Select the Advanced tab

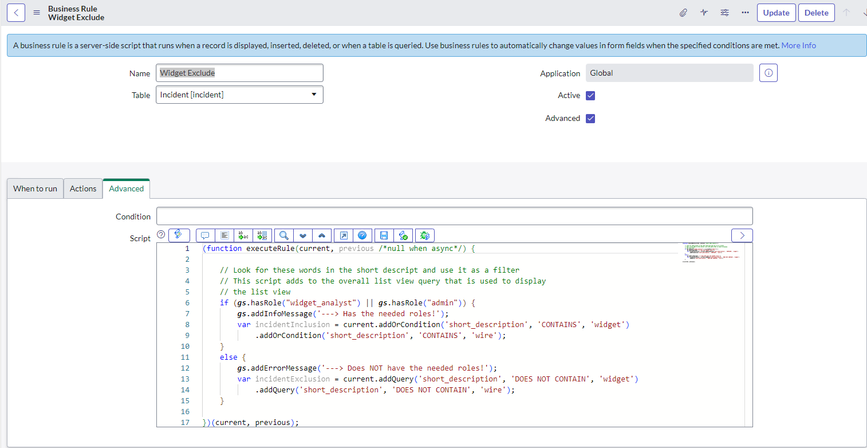(127, 189)
